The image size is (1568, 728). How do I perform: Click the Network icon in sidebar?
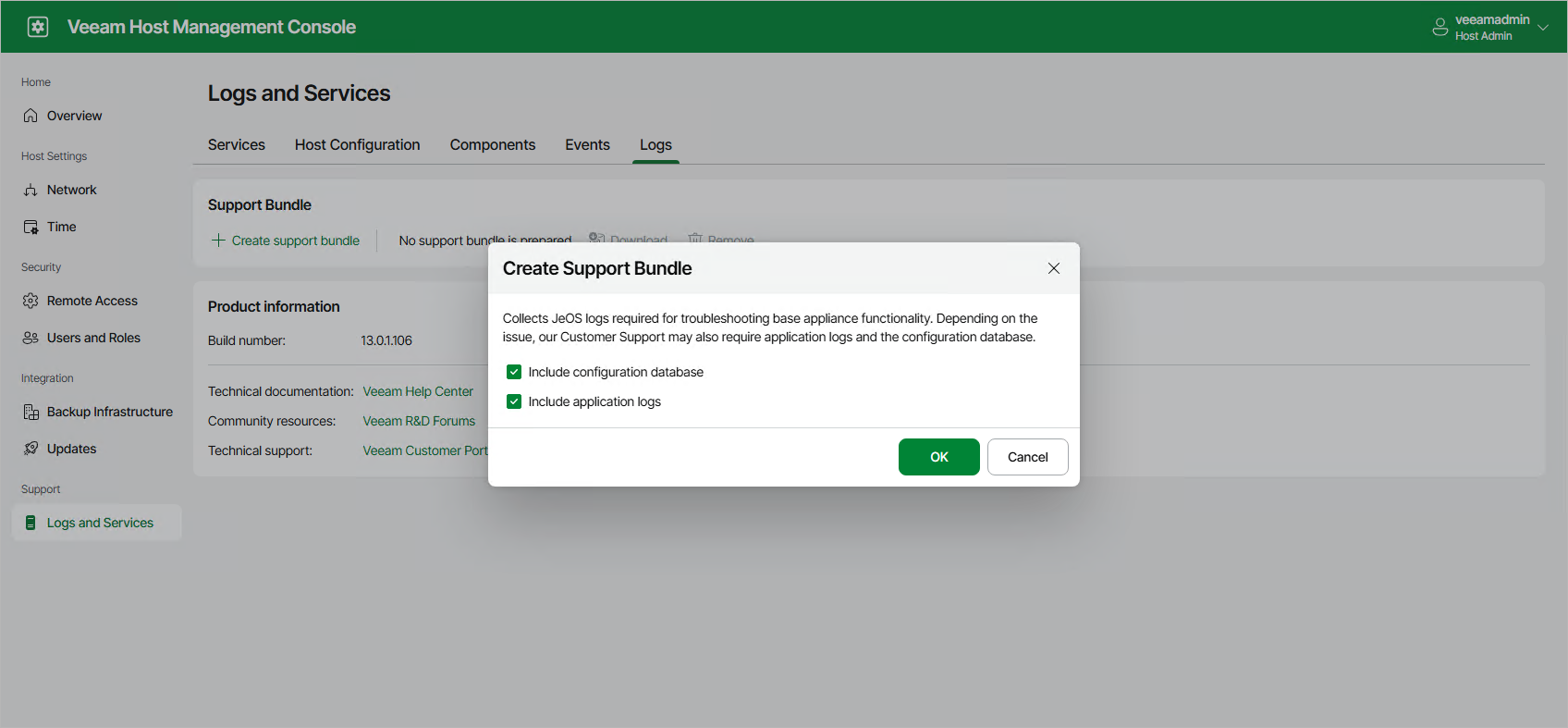(31, 190)
